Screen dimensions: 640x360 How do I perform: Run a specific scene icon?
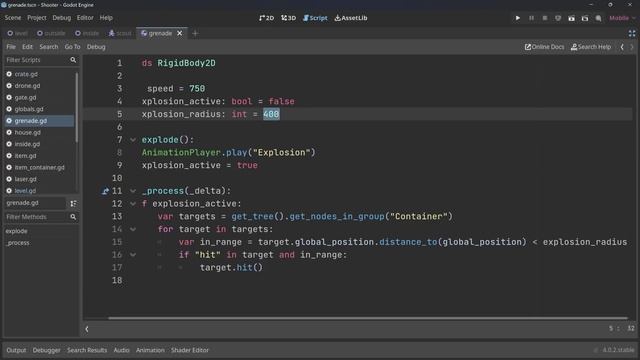[585, 18]
